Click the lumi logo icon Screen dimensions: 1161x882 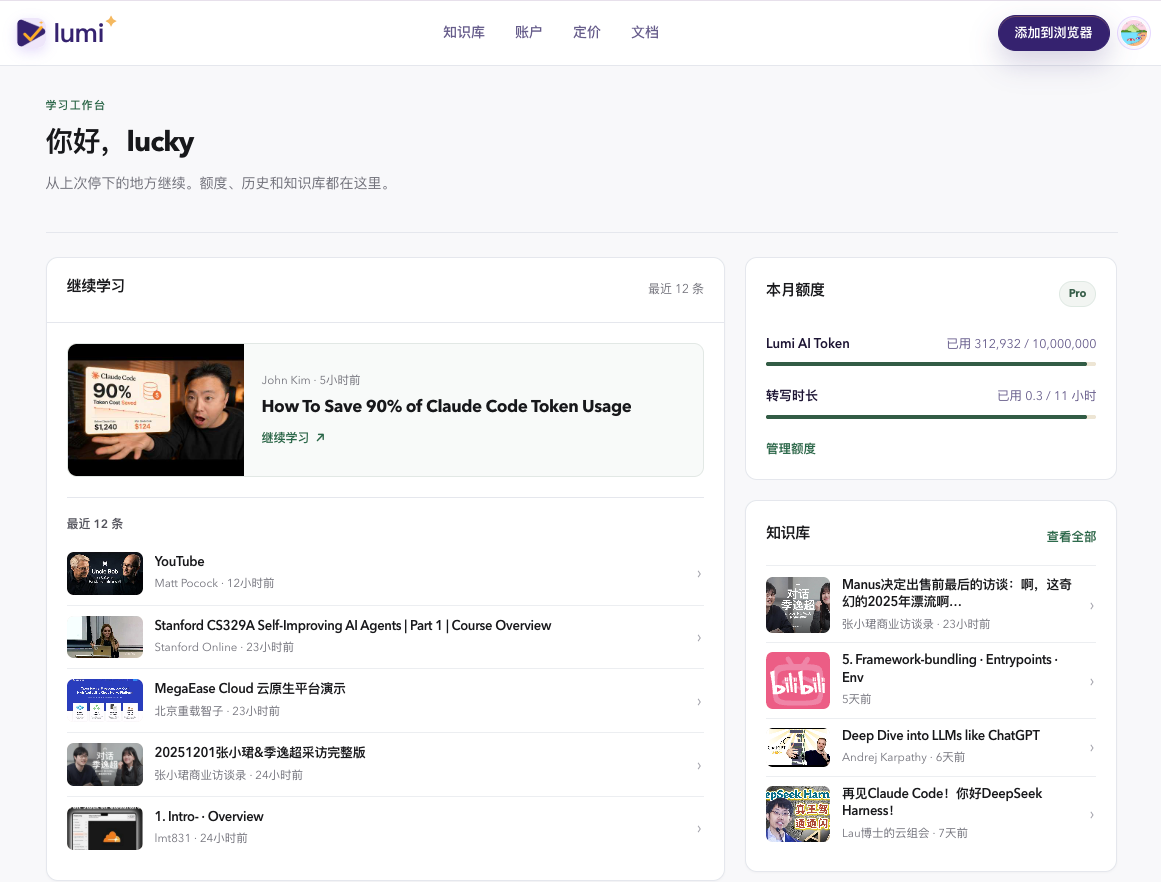click(31, 33)
